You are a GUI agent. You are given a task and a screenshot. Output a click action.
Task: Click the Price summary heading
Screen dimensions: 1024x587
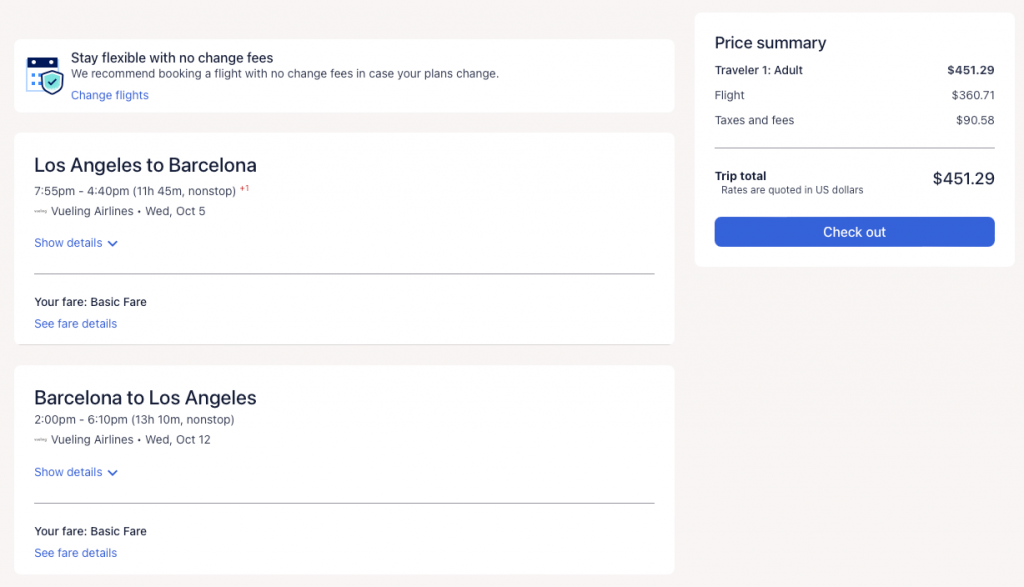[x=770, y=43]
